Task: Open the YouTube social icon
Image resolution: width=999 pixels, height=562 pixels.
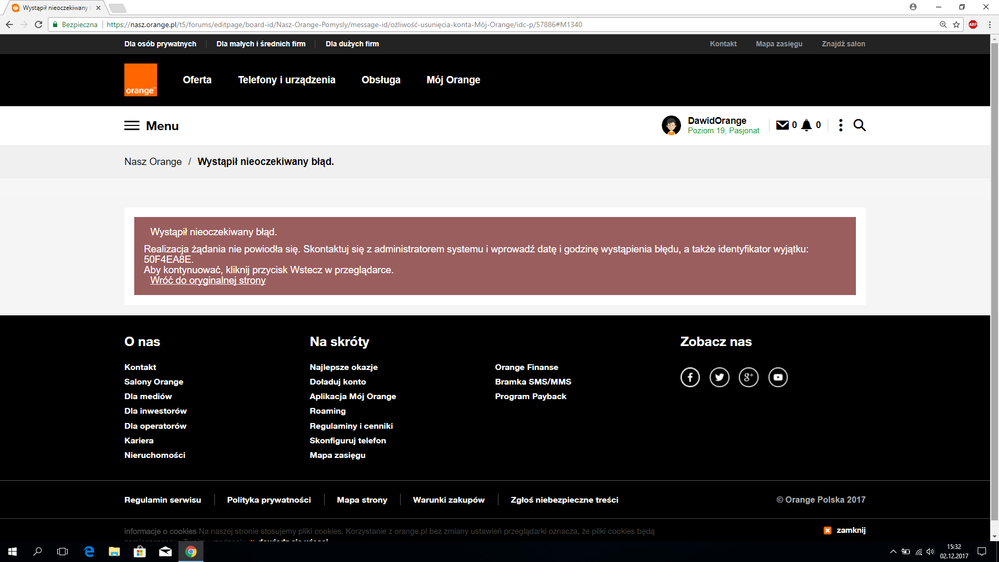Action: (x=778, y=377)
